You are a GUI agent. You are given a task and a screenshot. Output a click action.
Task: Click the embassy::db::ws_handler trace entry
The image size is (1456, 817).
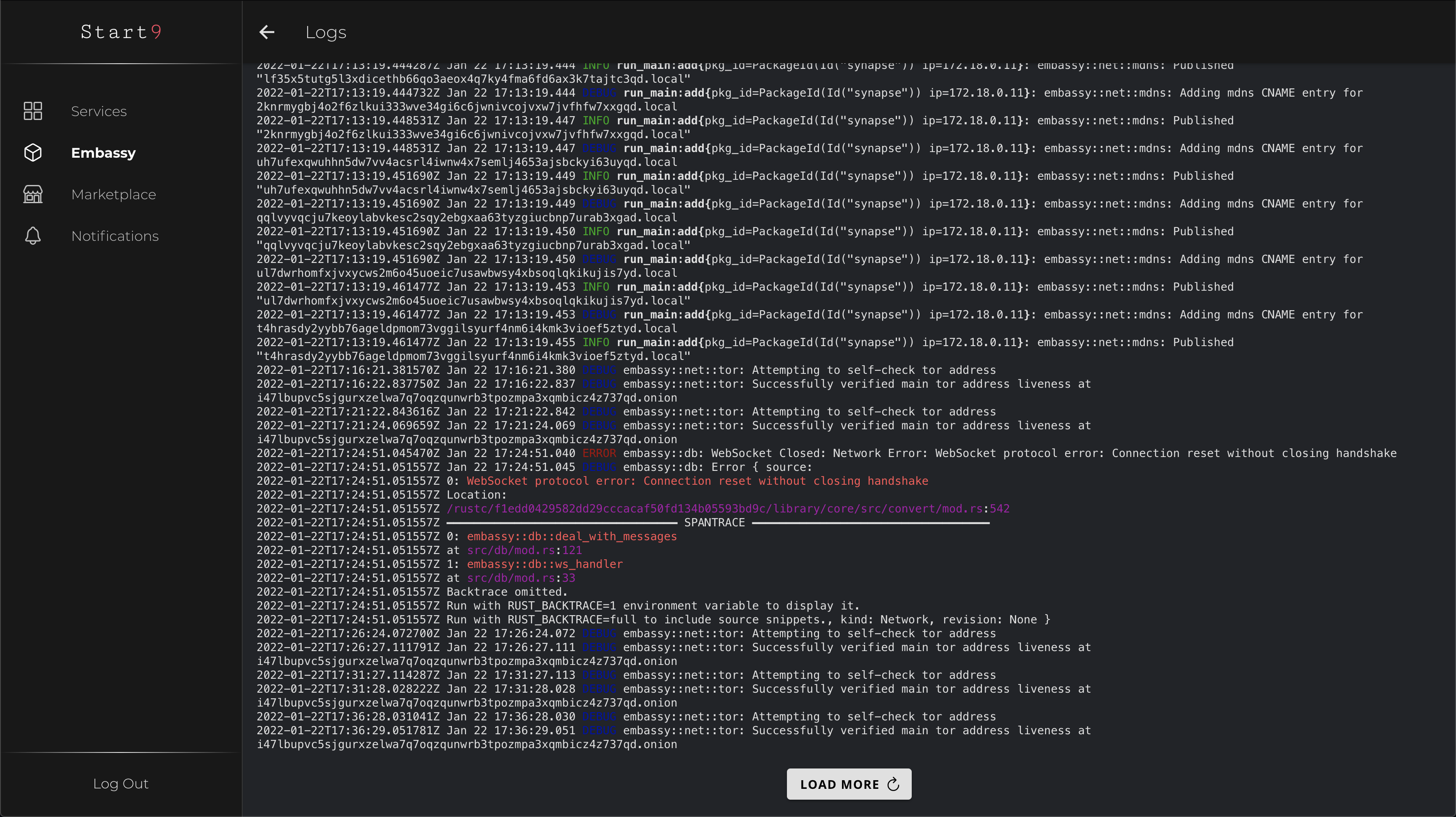tap(544, 564)
